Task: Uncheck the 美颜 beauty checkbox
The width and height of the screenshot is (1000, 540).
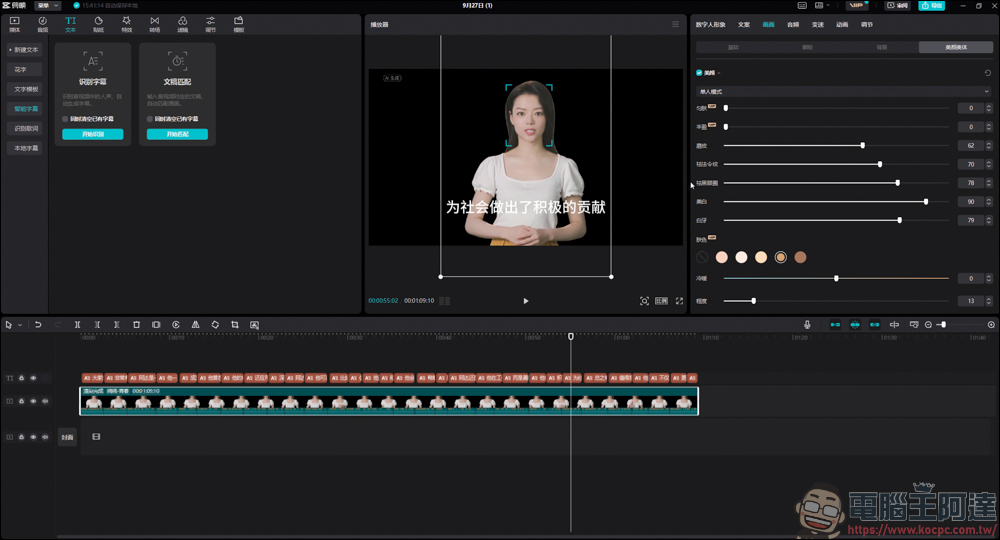Action: point(699,73)
